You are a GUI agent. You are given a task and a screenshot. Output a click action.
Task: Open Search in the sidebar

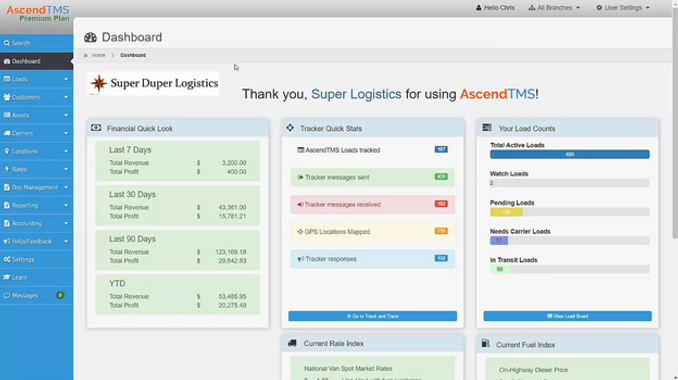coord(36,43)
